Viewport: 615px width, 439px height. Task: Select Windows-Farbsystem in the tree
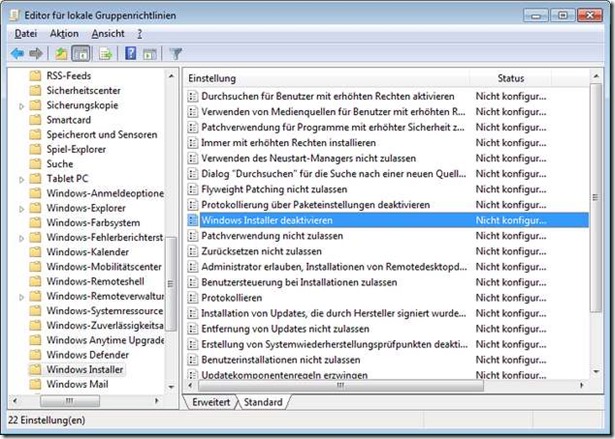(x=93, y=222)
